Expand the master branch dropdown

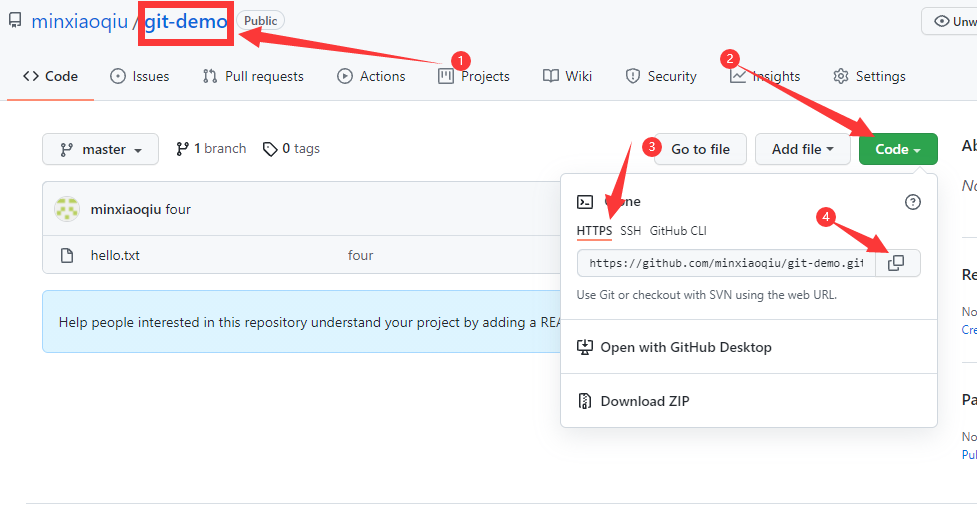(x=100, y=149)
